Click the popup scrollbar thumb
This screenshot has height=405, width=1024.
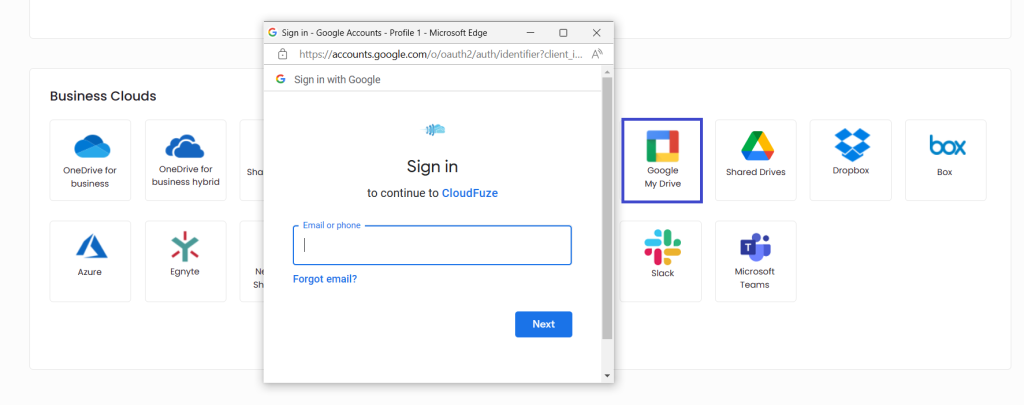pos(607,208)
